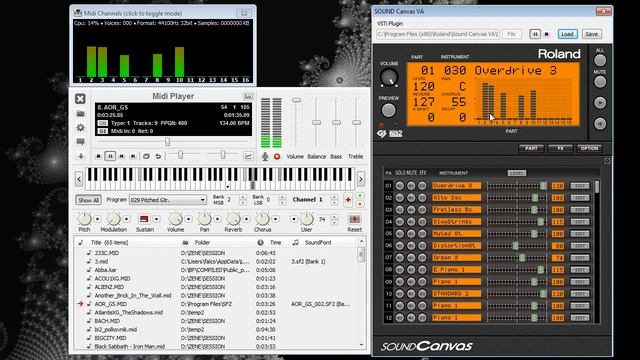The width and height of the screenshot is (640, 360).
Task: Open the folder icon in Midi Player sidebar
Action: click(80, 113)
